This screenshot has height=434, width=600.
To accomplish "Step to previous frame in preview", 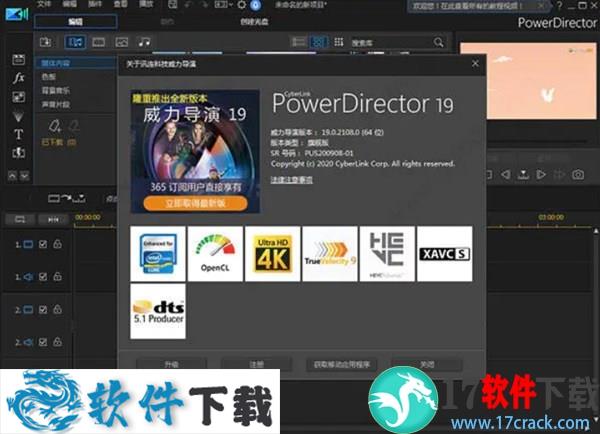I will (x=505, y=175).
